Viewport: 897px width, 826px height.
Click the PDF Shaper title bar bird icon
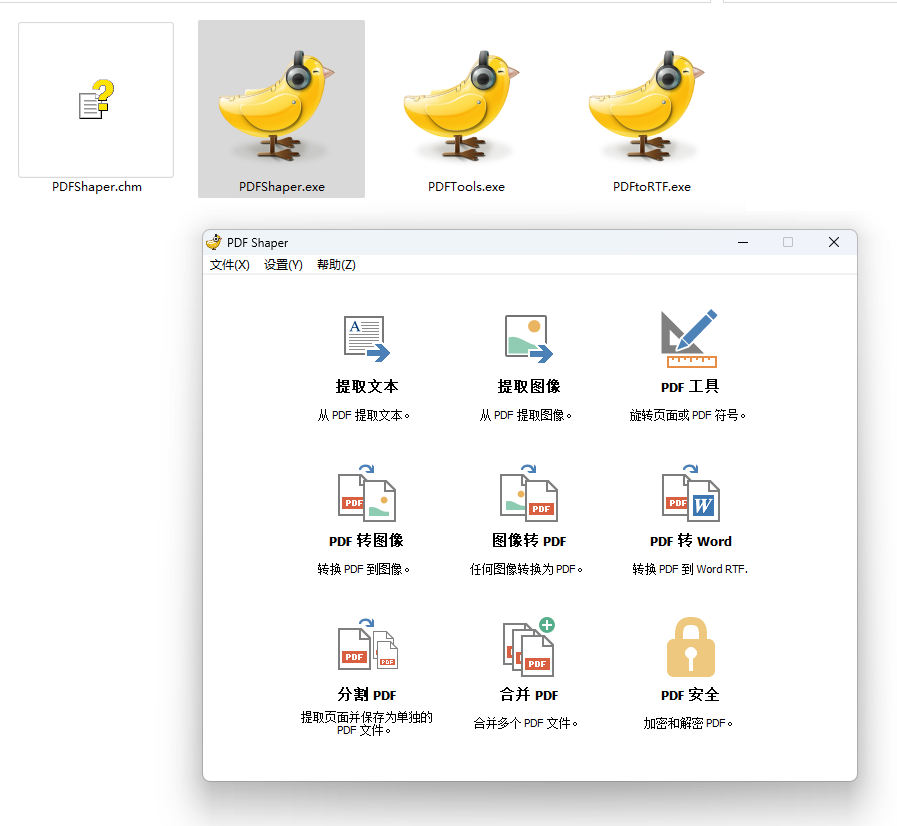point(214,242)
